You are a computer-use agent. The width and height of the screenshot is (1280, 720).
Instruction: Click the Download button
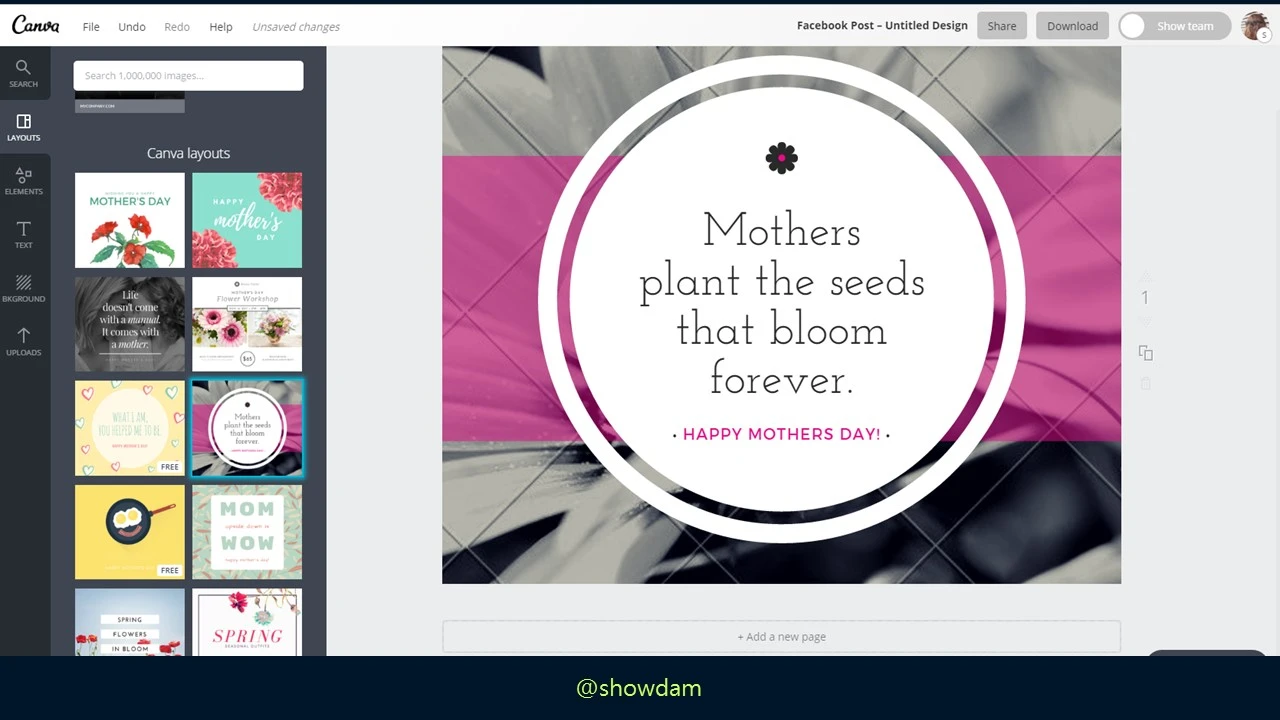click(1072, 26)
